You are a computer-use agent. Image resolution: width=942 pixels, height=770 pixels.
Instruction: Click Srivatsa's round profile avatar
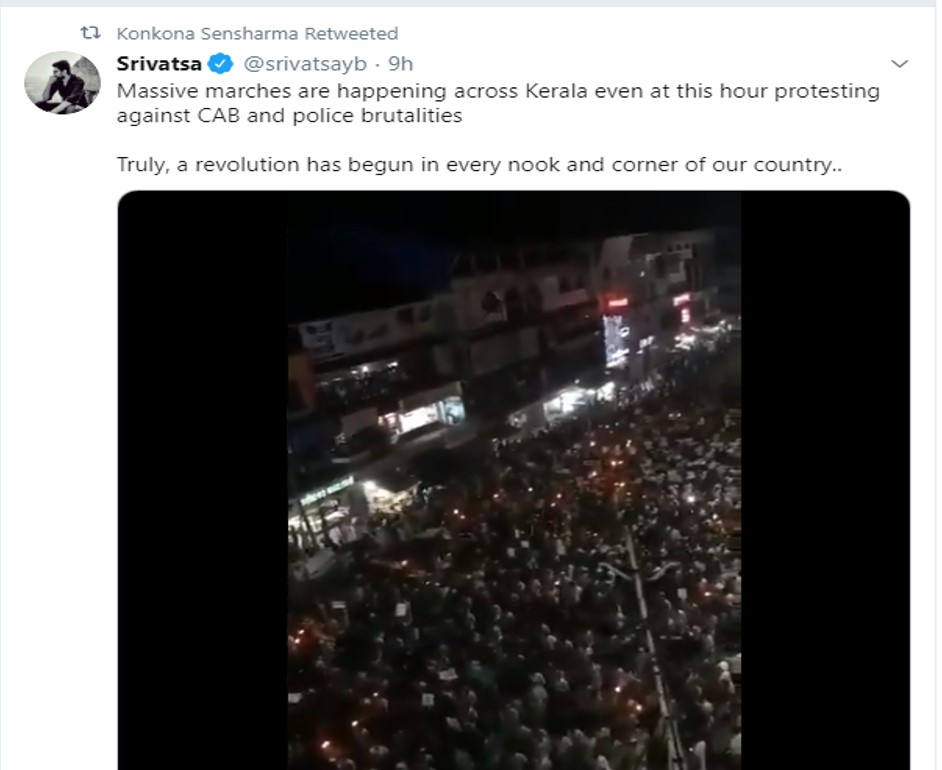tap(62, 82)
